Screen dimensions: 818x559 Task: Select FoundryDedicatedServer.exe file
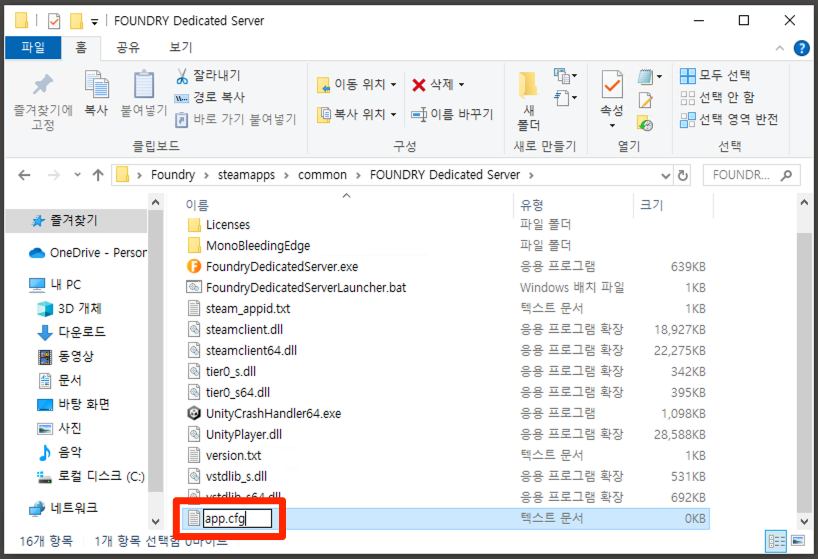coord(282,267)
